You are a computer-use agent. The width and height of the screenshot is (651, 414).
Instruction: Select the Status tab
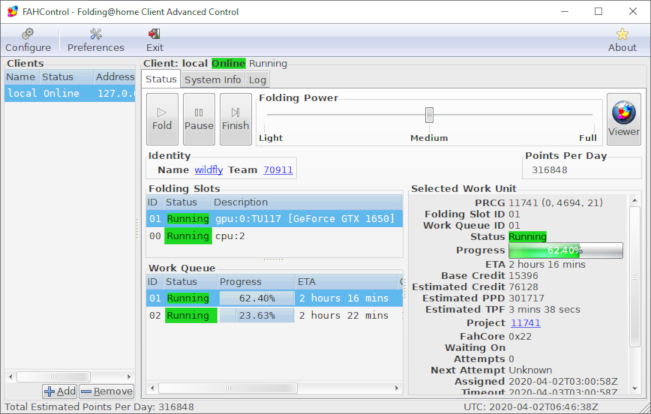161,79
